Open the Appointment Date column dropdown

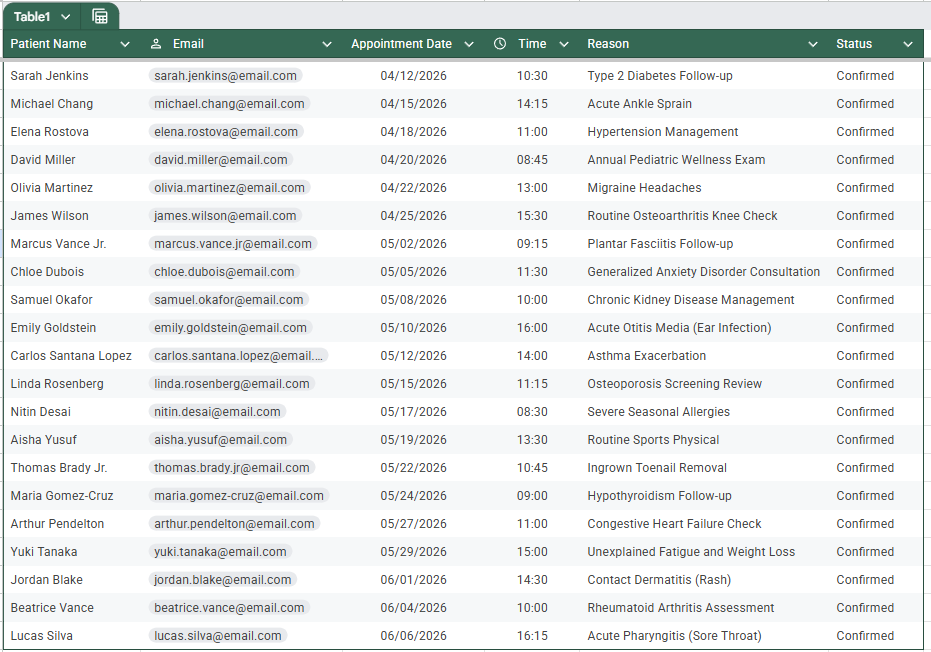coord(469,44)
